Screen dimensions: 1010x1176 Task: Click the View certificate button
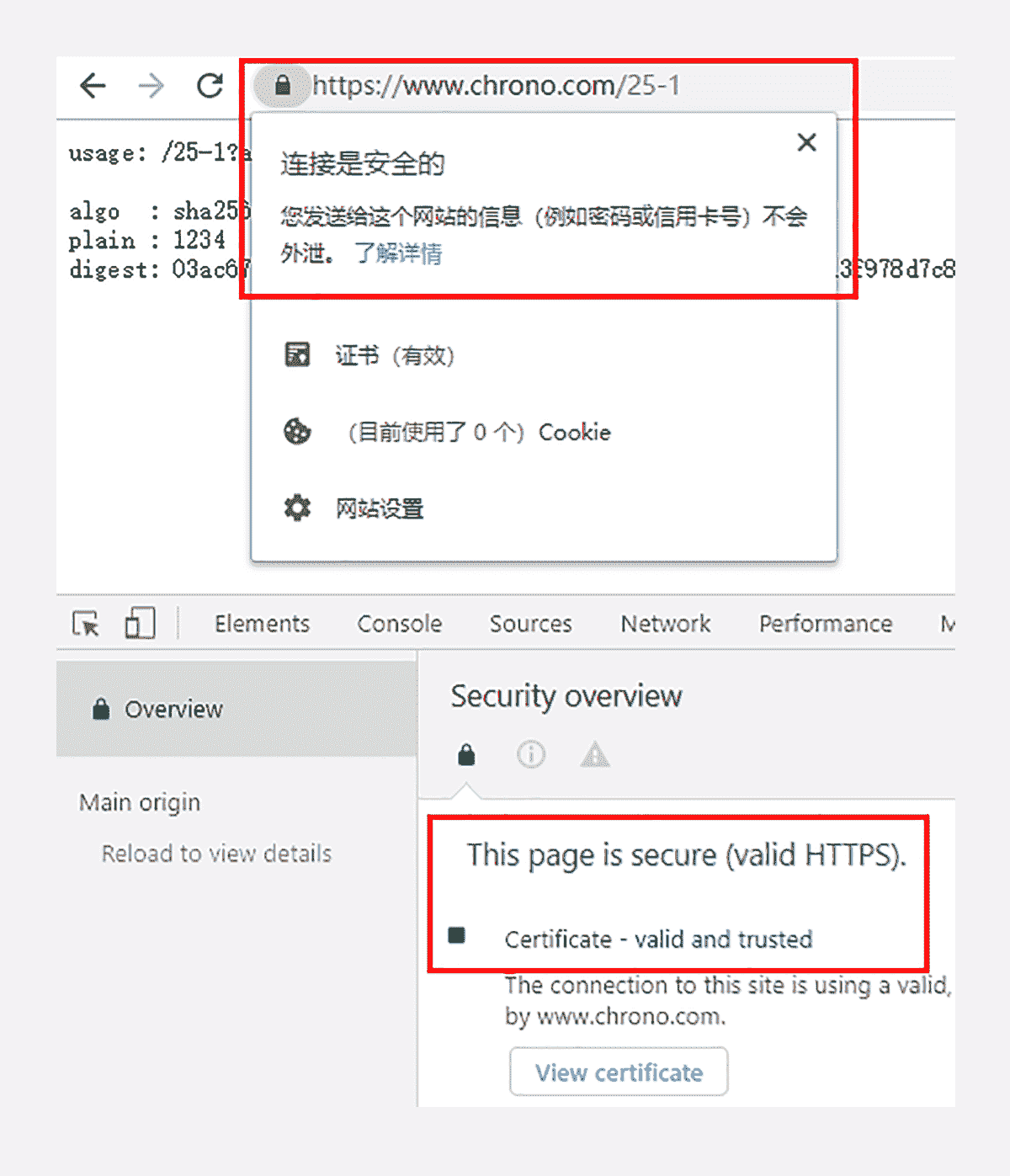pyautogui.click(x=619, y=1072)
